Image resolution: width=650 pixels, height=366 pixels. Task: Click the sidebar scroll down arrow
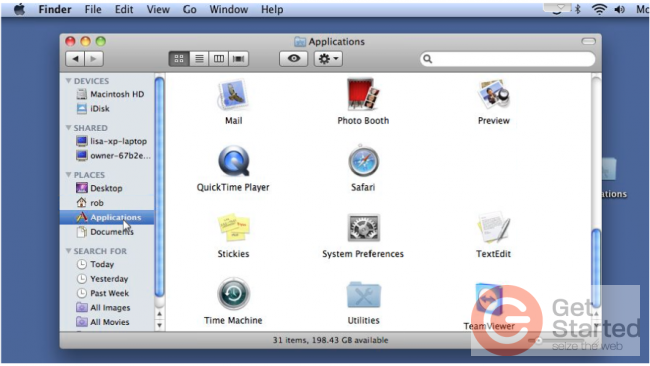coord(159,325)
